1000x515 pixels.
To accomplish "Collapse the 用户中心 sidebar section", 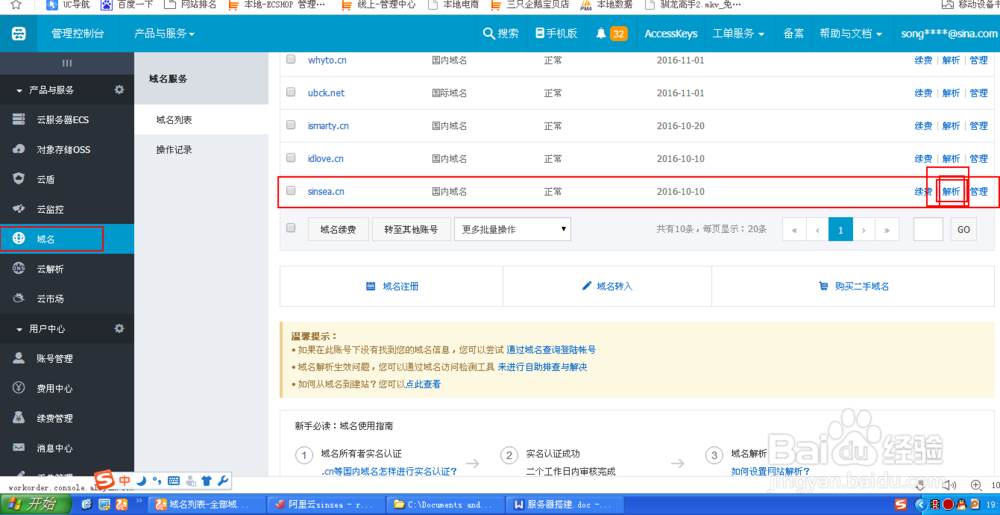I will pos(19,329).
